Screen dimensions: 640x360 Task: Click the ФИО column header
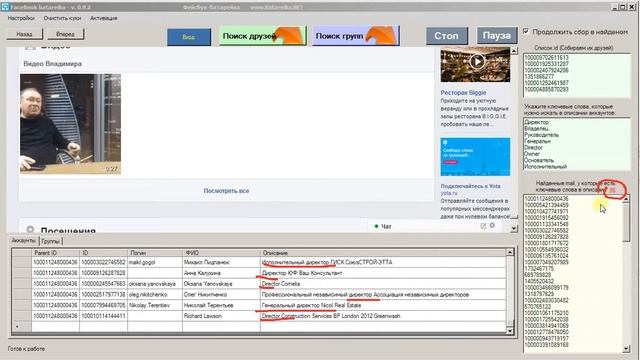point(221,253)
